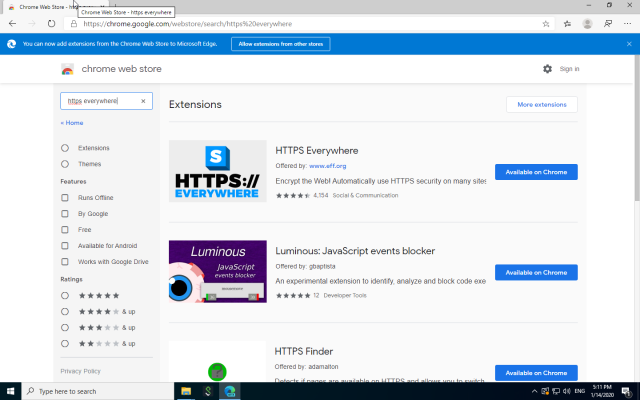Image resolution: width=640 pixels, height=400 pixels.
Task: Click the More extensions button
Action: (541, 105)
